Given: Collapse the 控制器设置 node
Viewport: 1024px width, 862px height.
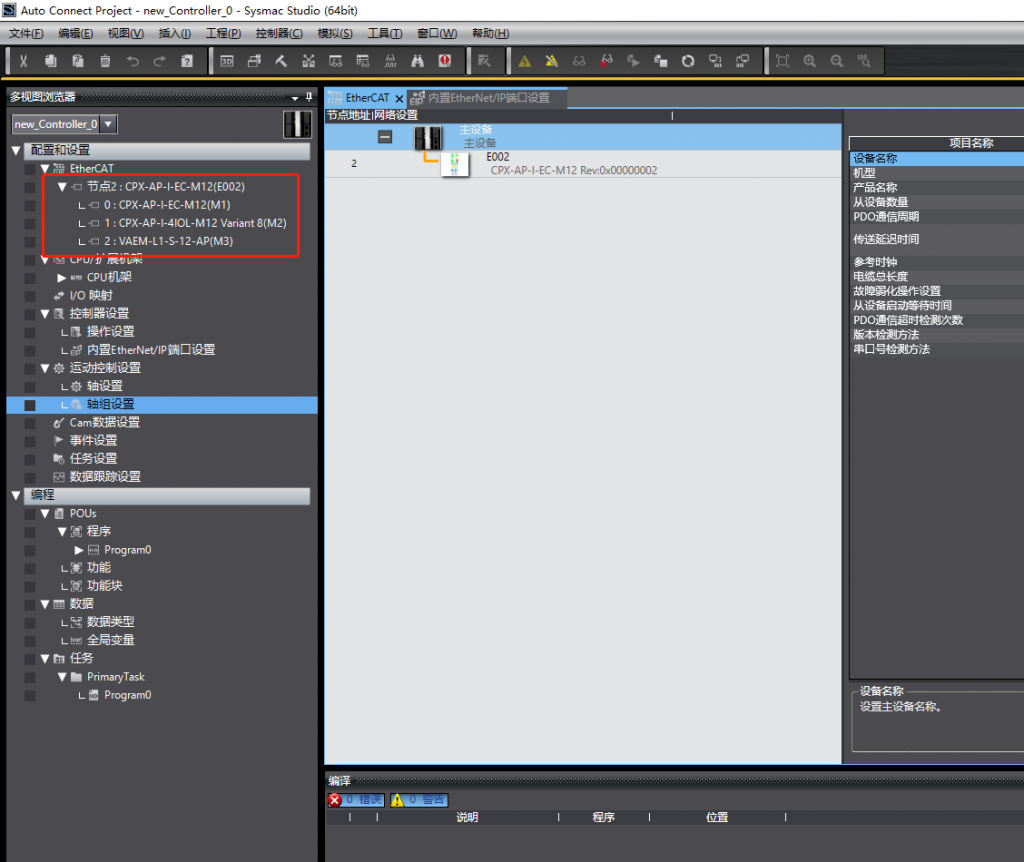Looking at the screenshot, I should [x=45, y=313].
